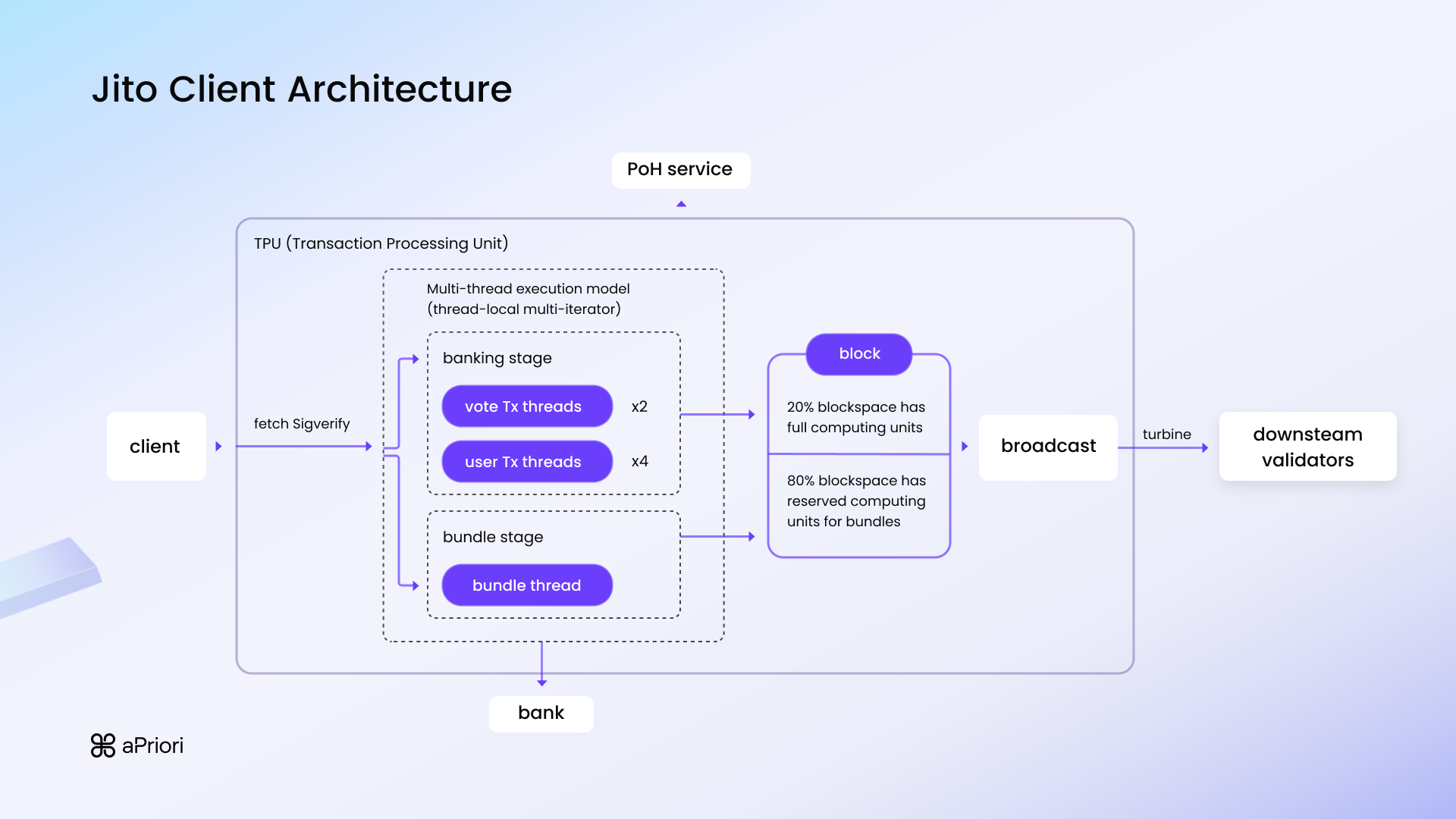
Task: Collapse the banking stage dashed box
Action: tap(497, 358)
